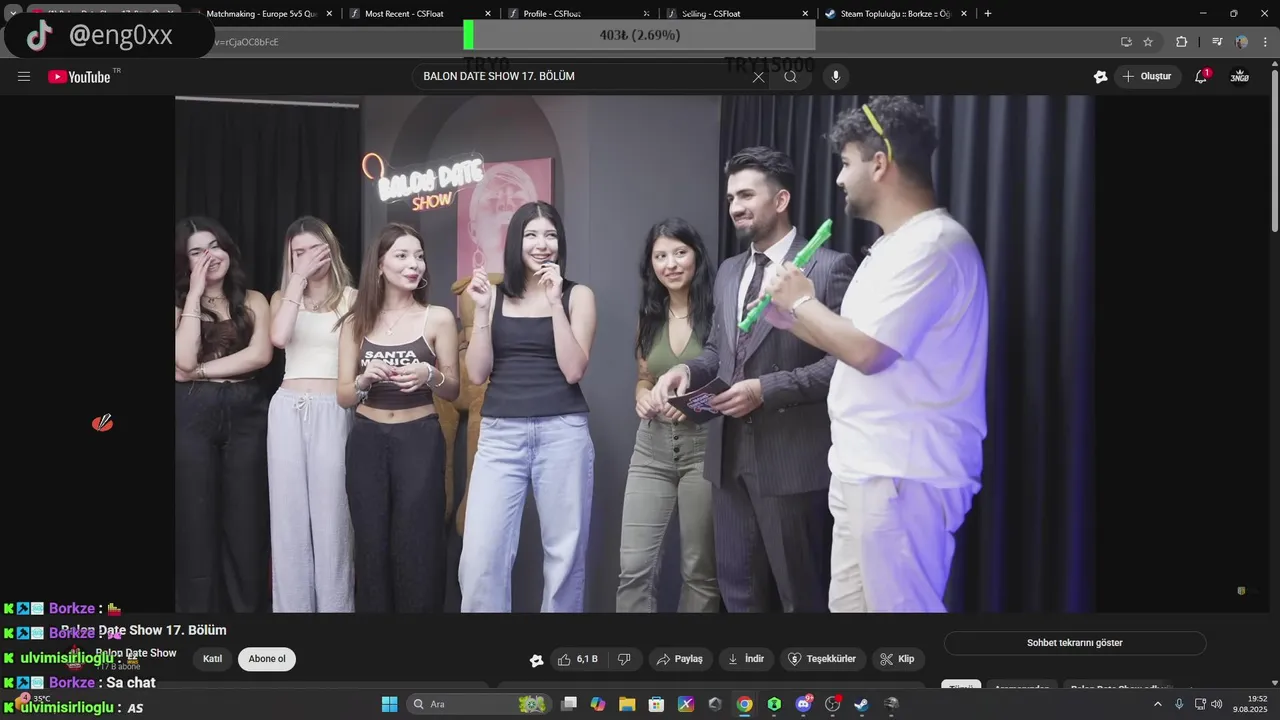This screenshot has height=720, width=1280.
Task: Open taskbar volume speaker icon
Action: tap(1217, 704)
